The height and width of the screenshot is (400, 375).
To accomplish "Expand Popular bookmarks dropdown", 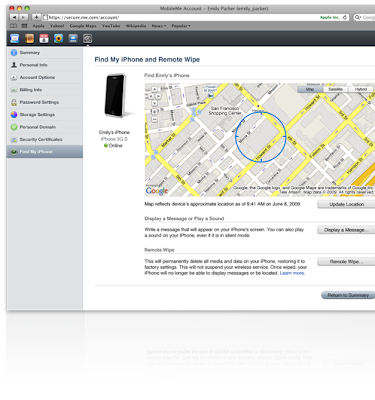I will 181,26.
